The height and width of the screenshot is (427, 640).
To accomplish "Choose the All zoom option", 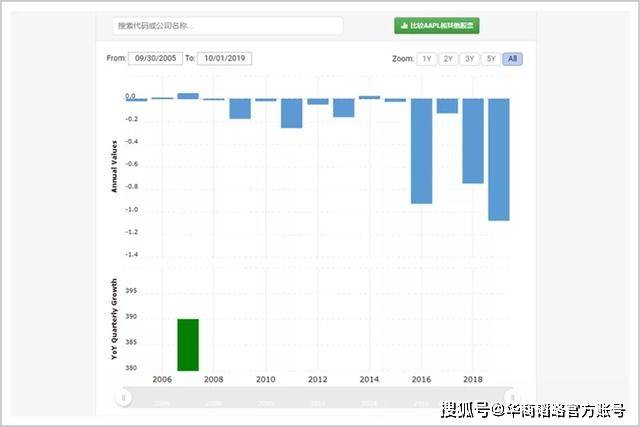I will tap(513, 59).
